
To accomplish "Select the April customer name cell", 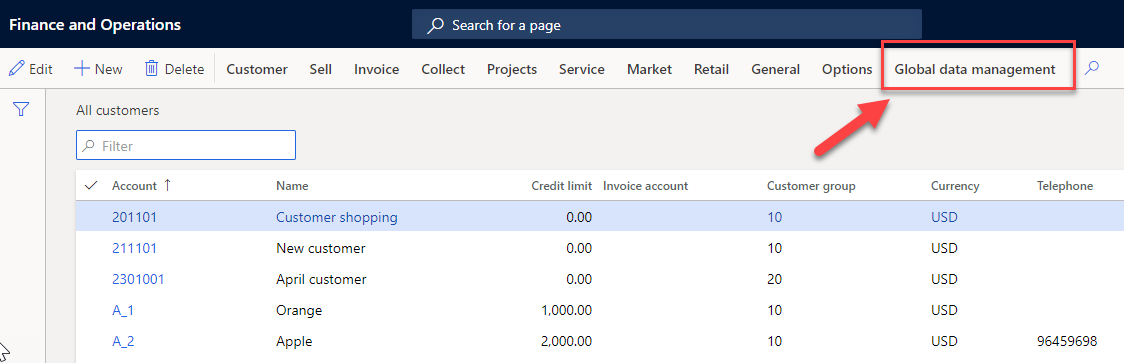I will pos(321,279).
